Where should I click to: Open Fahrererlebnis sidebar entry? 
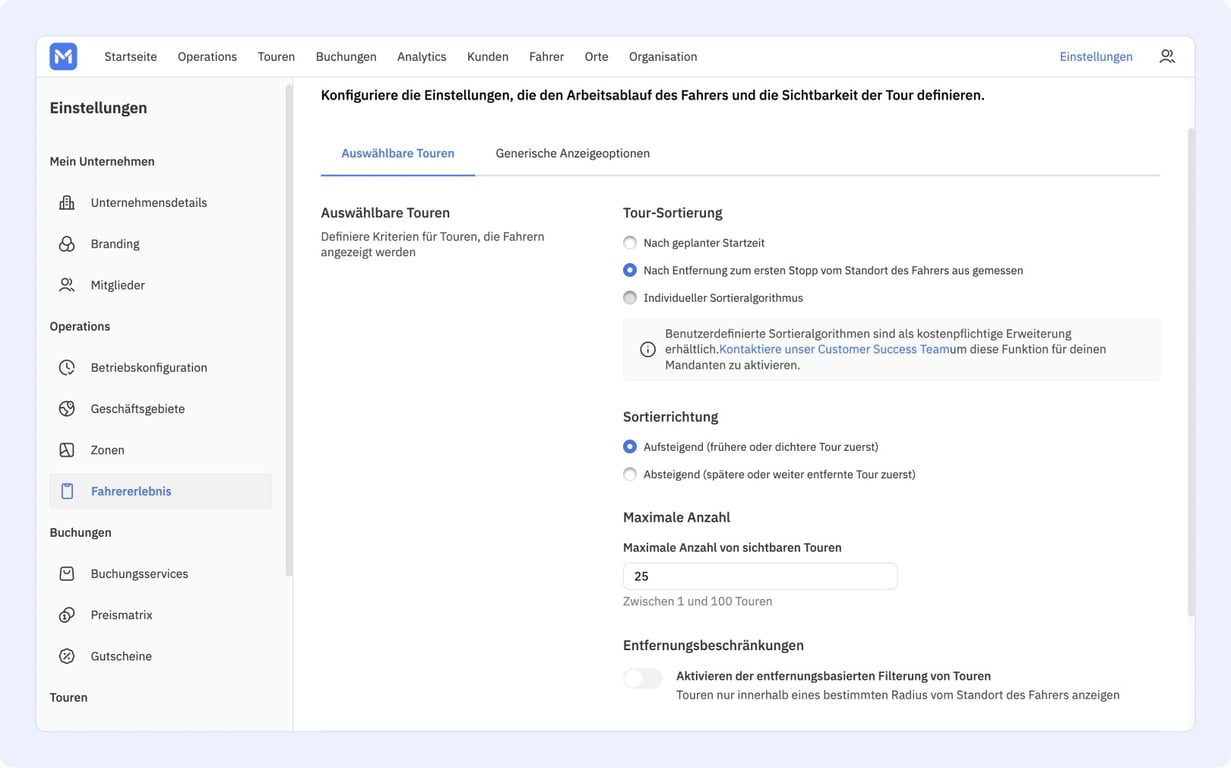coord(160,491)
